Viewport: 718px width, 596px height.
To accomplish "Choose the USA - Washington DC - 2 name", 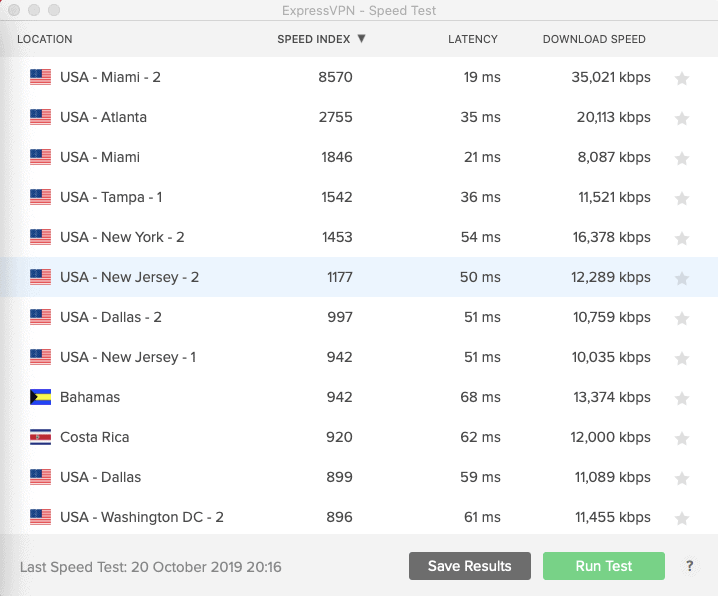I will click(142, 517).
